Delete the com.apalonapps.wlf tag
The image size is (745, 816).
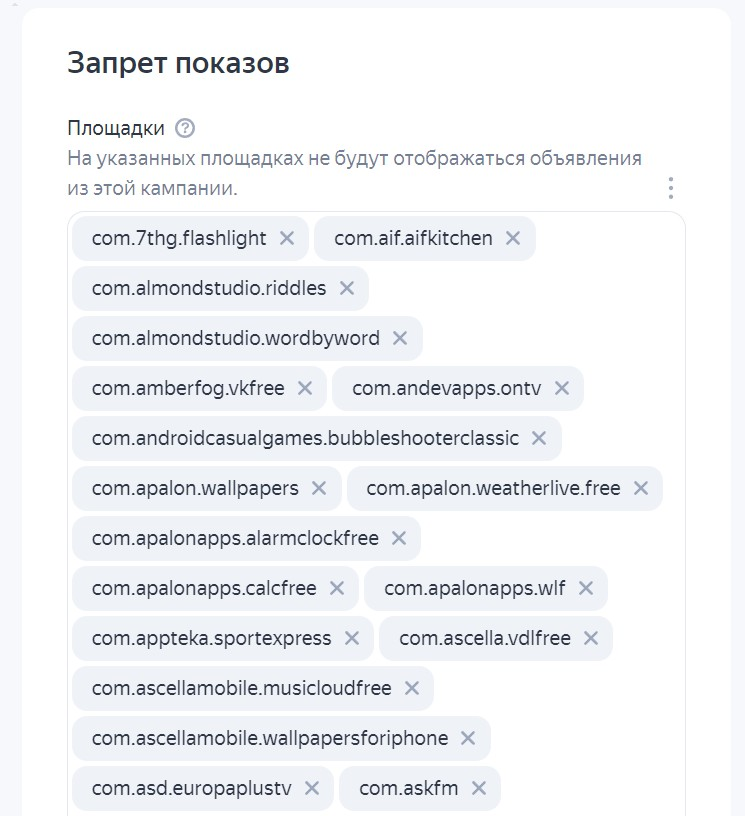pos(586,588)
